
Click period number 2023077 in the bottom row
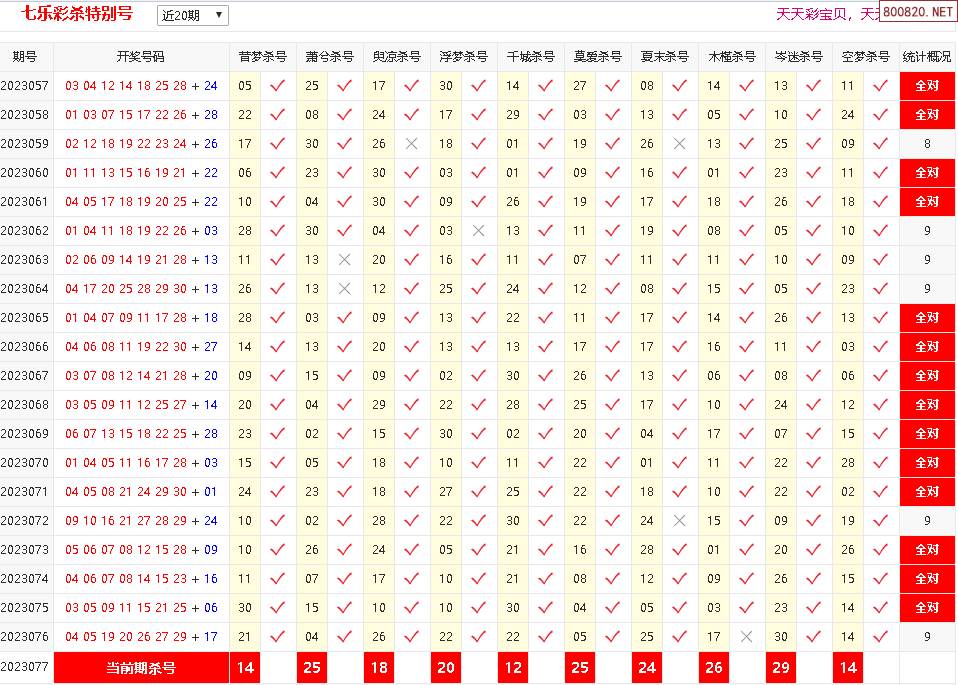tap(24, 665)
